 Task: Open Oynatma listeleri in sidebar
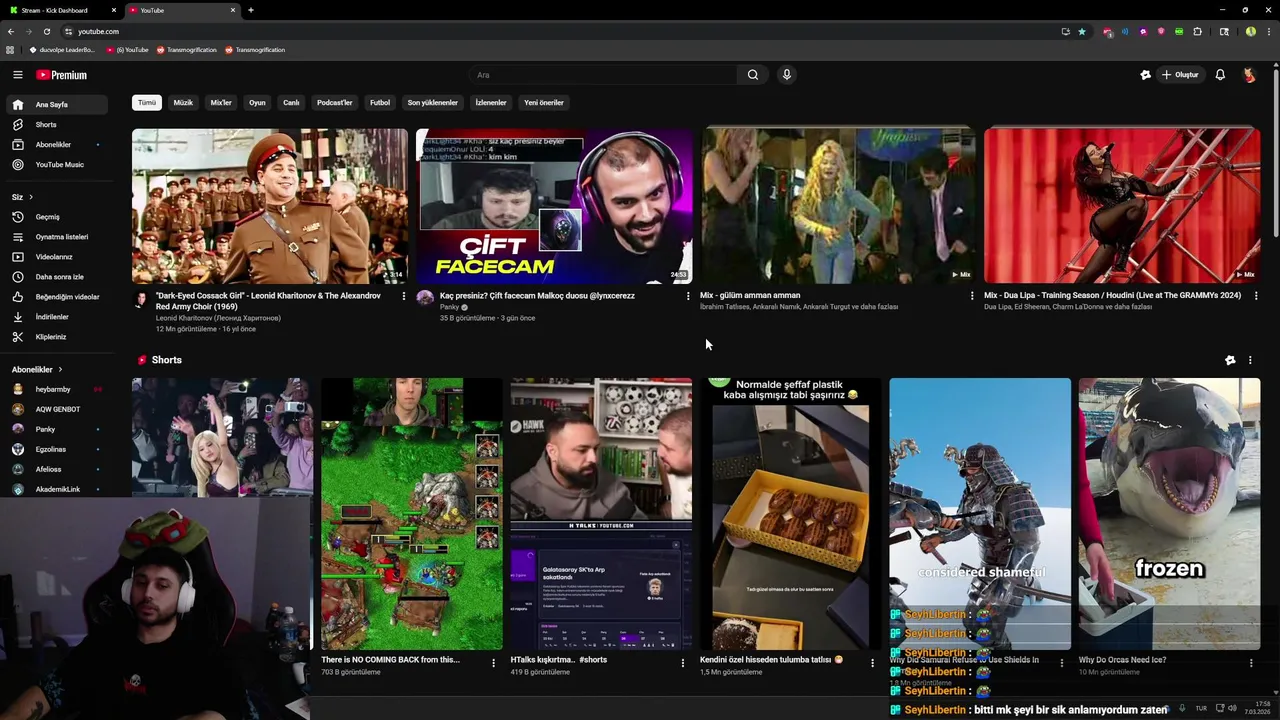click(x=55, y=237)
